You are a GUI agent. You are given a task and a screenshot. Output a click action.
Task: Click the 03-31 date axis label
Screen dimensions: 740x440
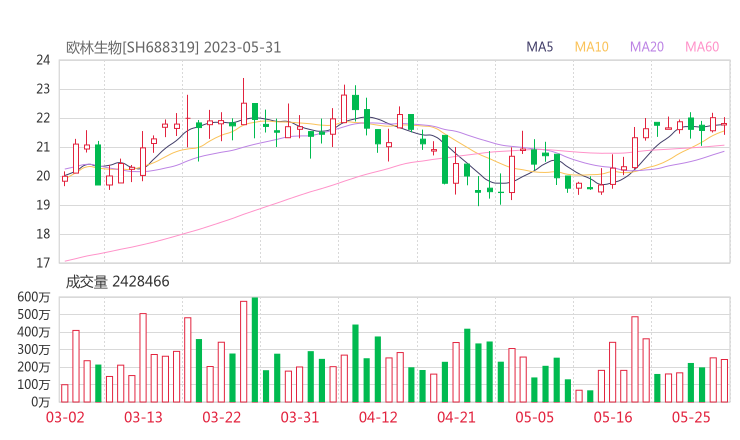(300, 417)
